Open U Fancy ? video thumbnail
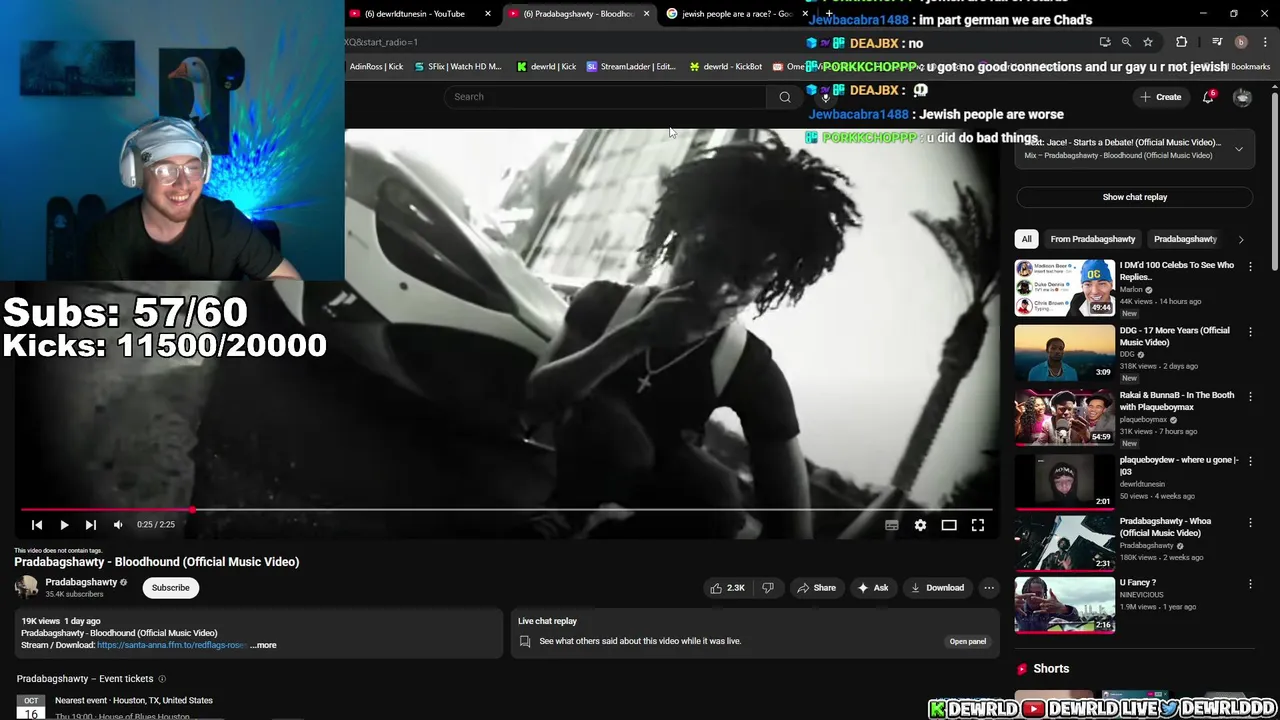This screenshot has width=1280, height=720. pyautogui.click(x=1065, y=605)
